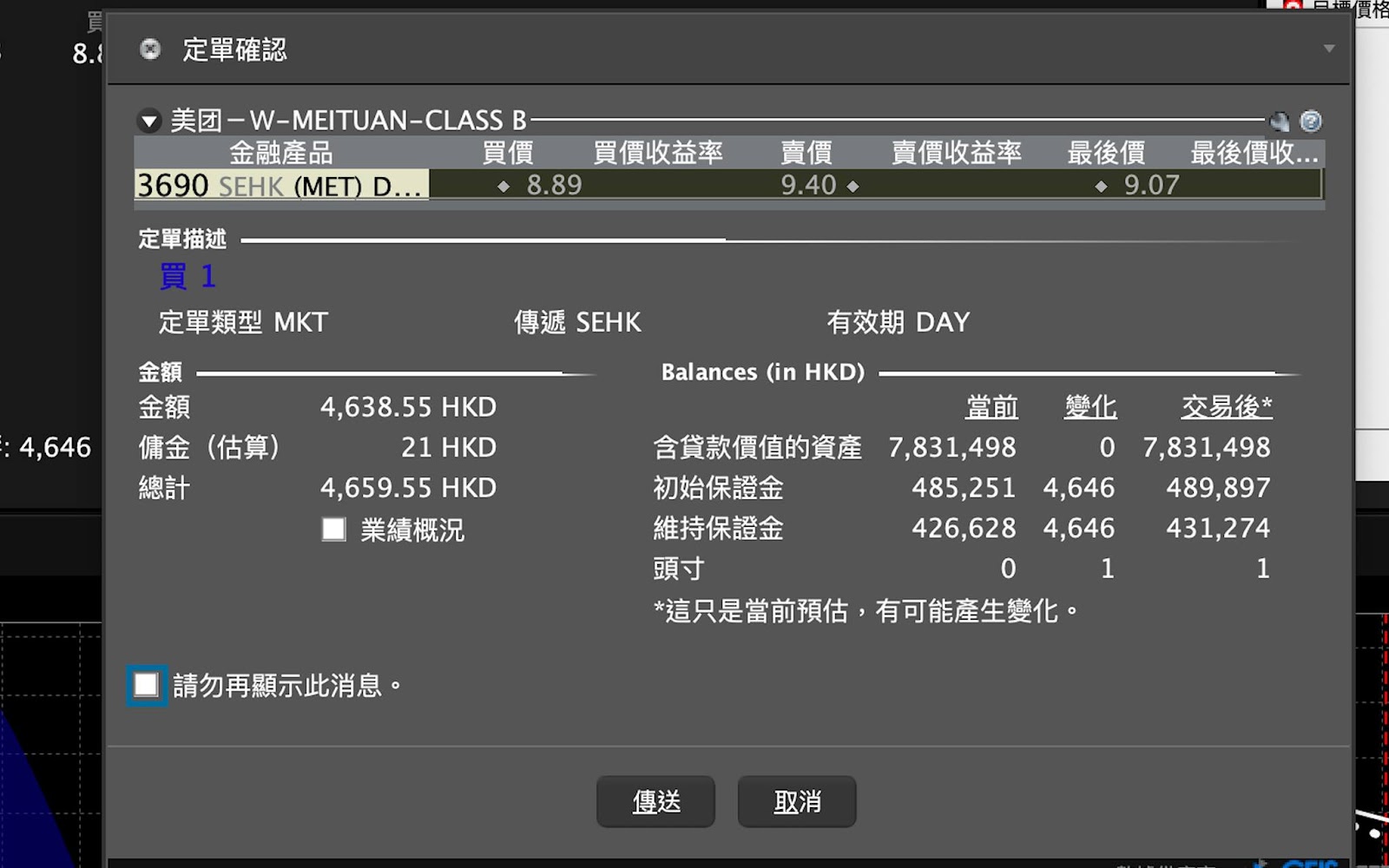Click the help question mark icon
The image size is (1389, 868).
pyautogui.click(x=1311, y=121)
